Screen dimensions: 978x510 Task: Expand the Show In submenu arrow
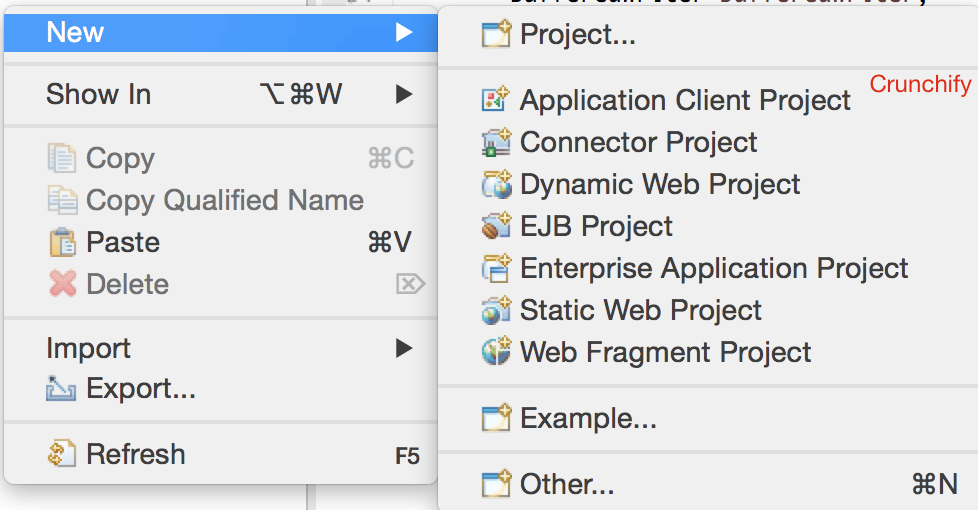[403, 95]
